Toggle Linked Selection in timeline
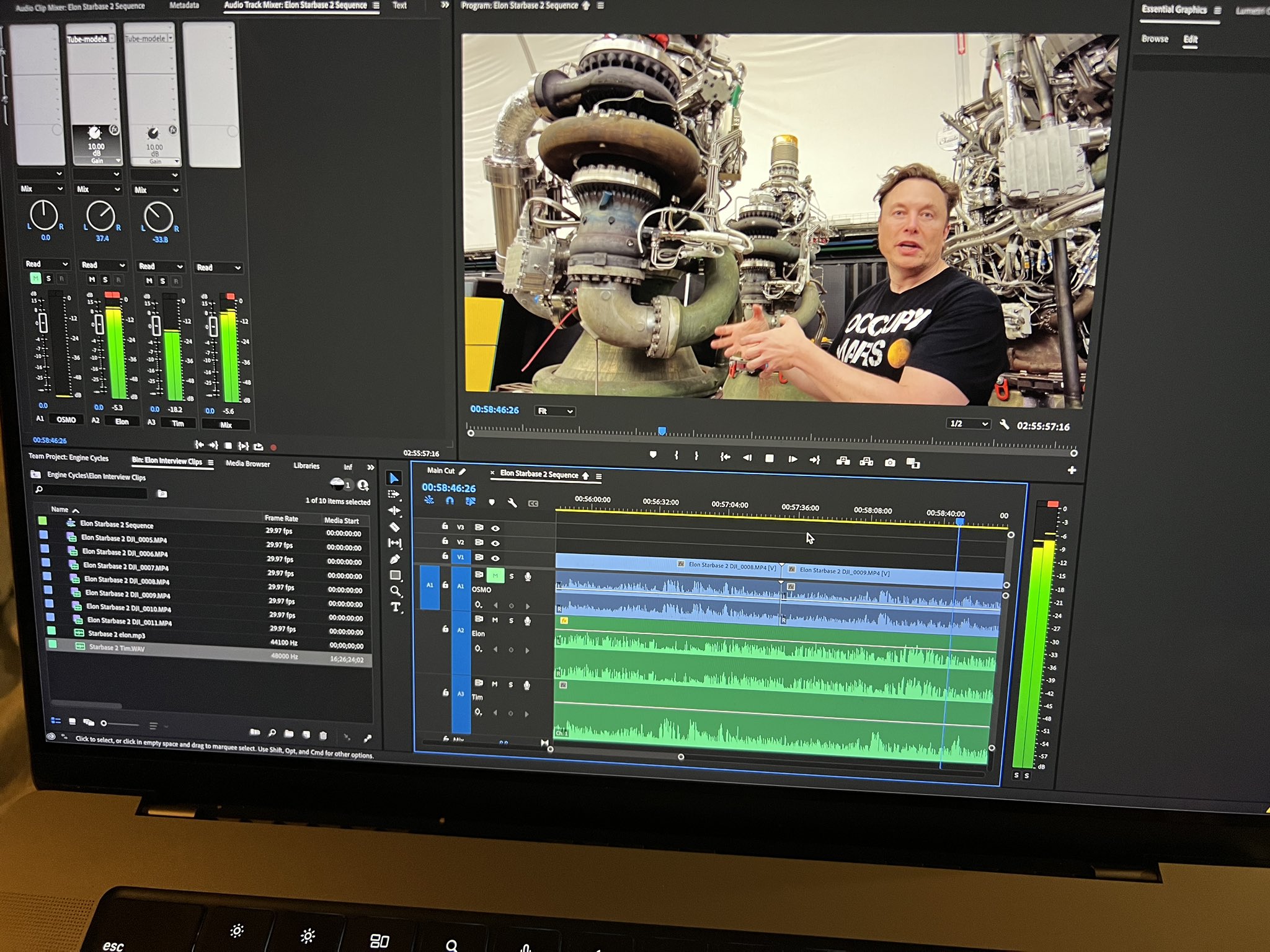 coord(471,501)
